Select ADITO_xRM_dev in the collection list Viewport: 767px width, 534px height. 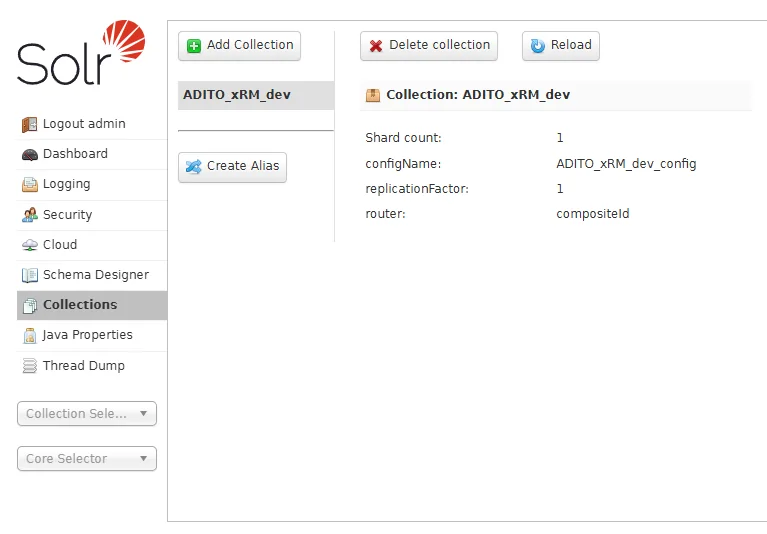pyautogui.click(x=256, y=95)
